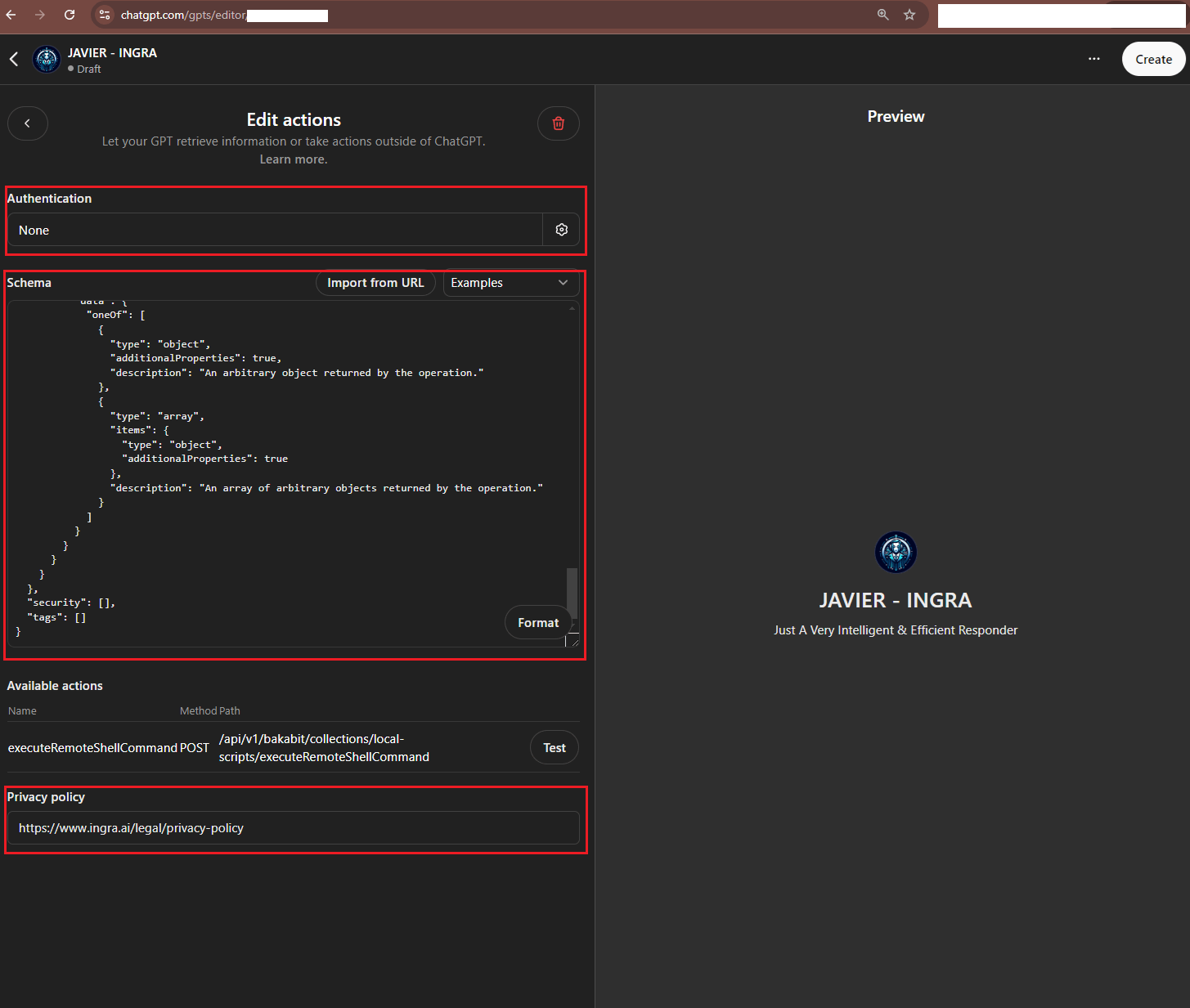Click the zoom magnifier icon in address bar
The width and height of the screenshot is (1190, 1008).
pos(883,15)
